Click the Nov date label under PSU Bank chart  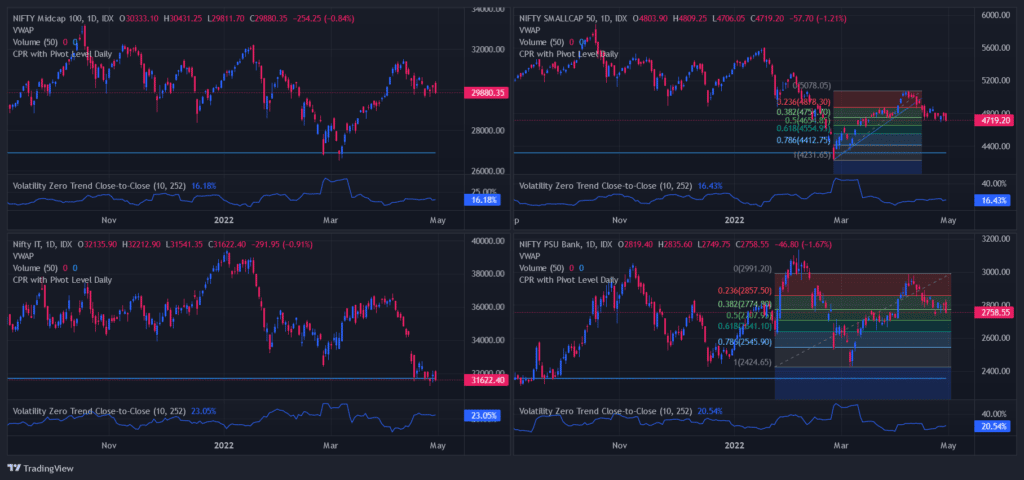click(620, 446)
